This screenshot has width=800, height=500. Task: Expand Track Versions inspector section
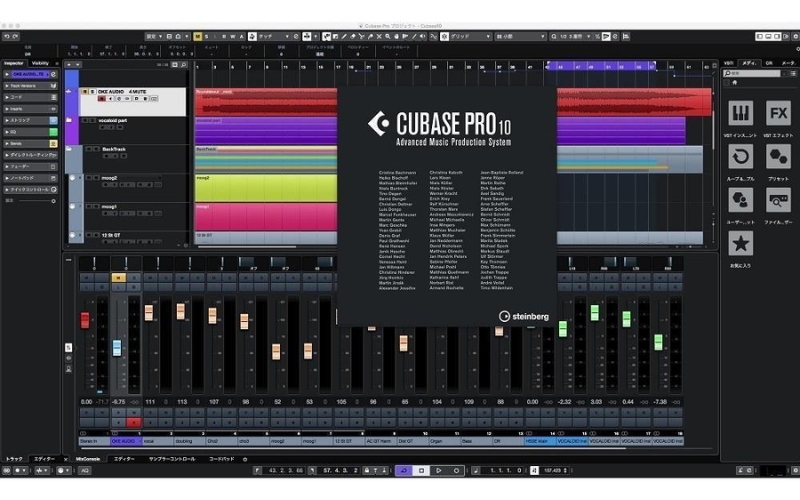coord(30,86)
